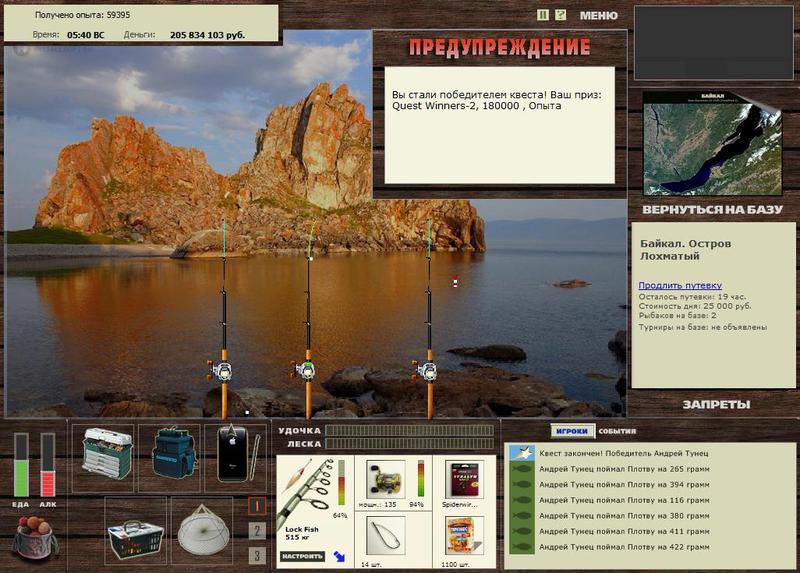This screenshot has height=573, width=800.
Task: Click the reel on the middle rod
Action: click(x=305, y=370)
